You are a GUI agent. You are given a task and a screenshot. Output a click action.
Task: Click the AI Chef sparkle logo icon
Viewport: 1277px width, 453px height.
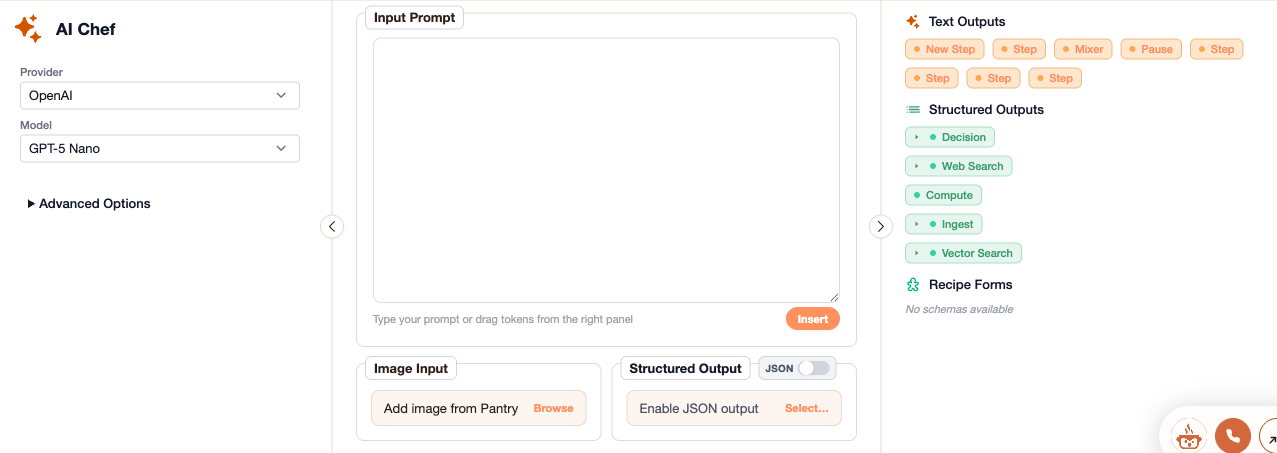(x=28, y=29)
